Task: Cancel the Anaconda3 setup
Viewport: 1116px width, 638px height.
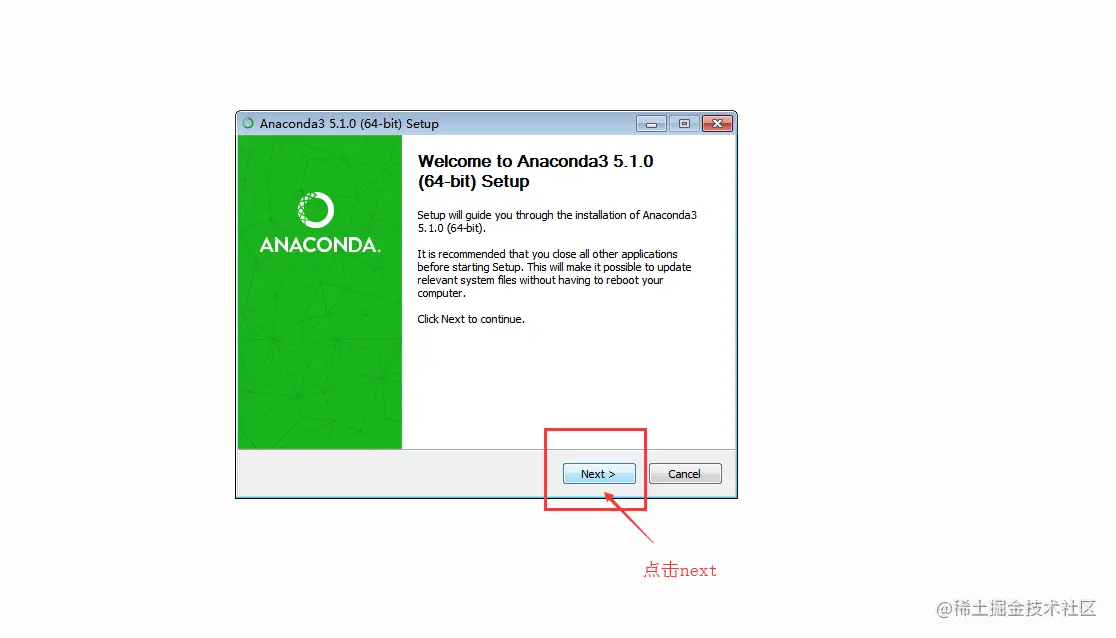Action: click(685, 474)
